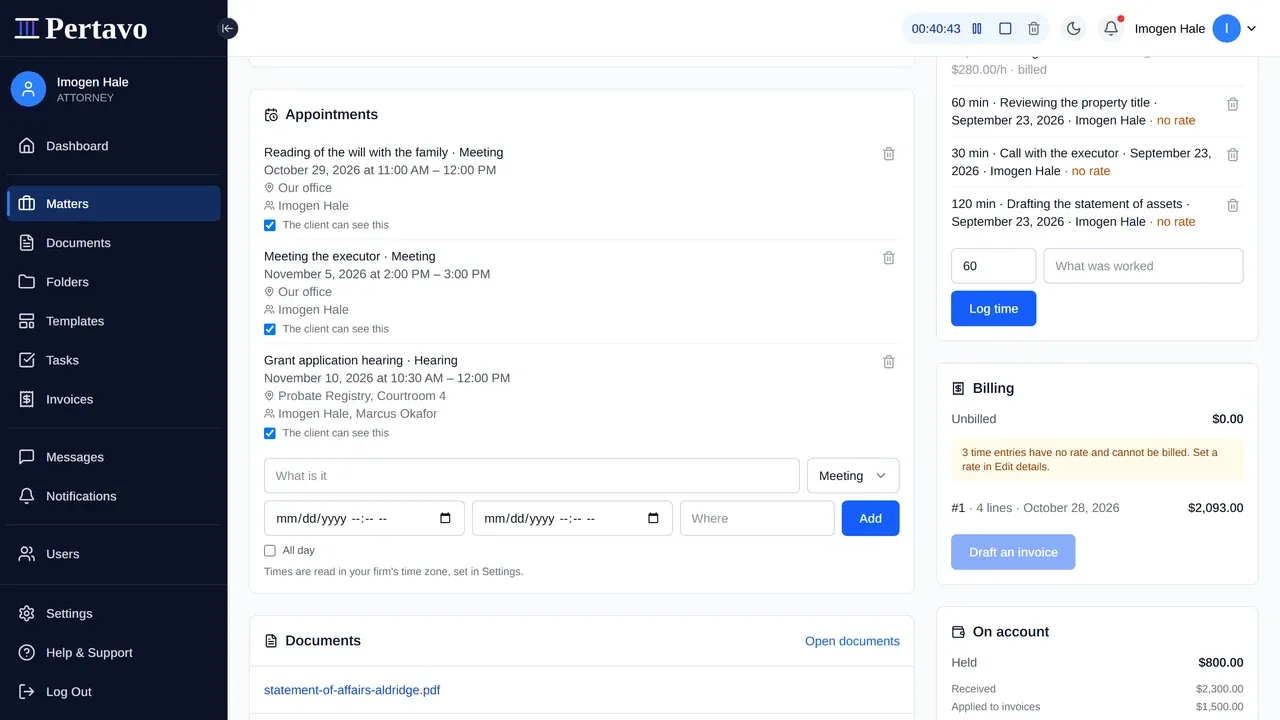Click the Log time button
The image size is (1280, 720).
pos(993,309)
